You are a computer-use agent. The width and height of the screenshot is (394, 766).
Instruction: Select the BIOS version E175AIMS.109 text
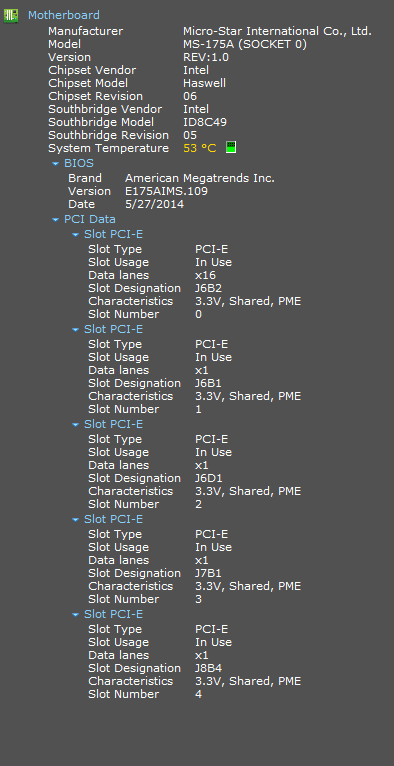(x=166, y=191)
